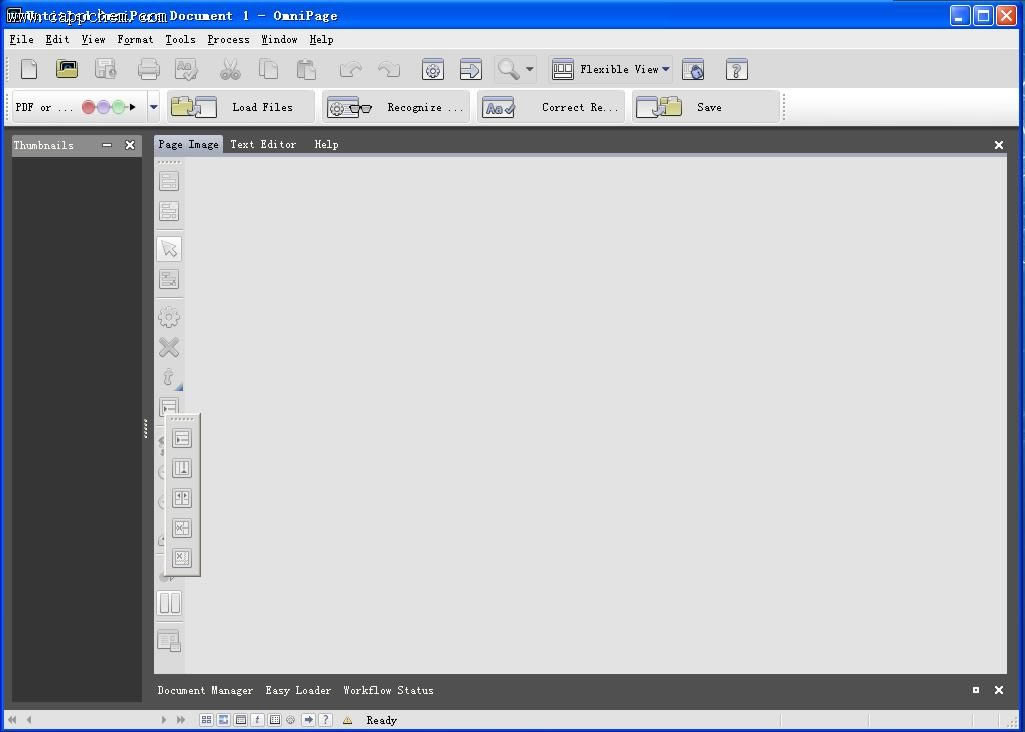1025x732 pixels.
Task: Open the Format menu
Action: point(135,40)
